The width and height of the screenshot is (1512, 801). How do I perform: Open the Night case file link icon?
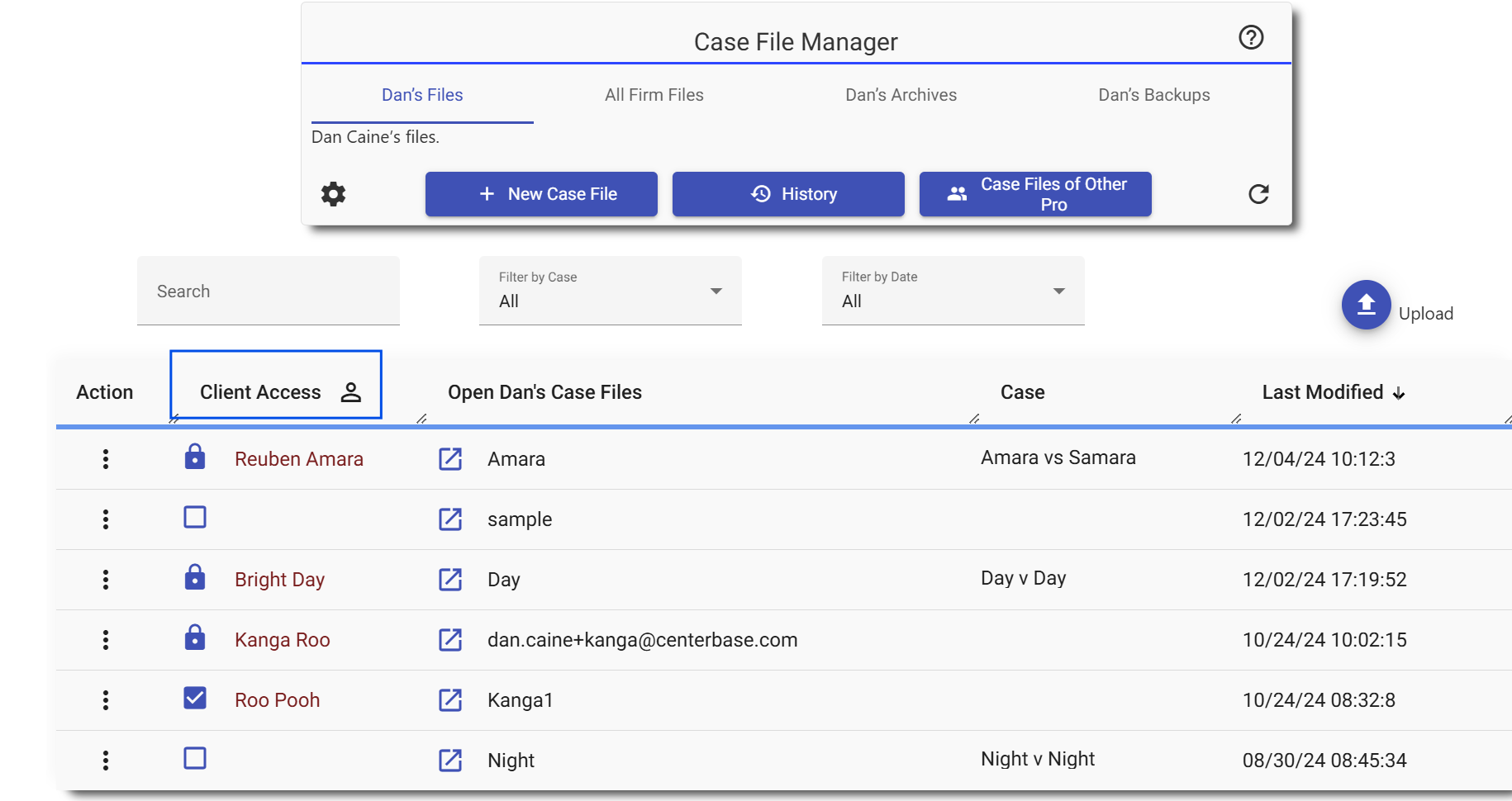[x=450, y=760]
